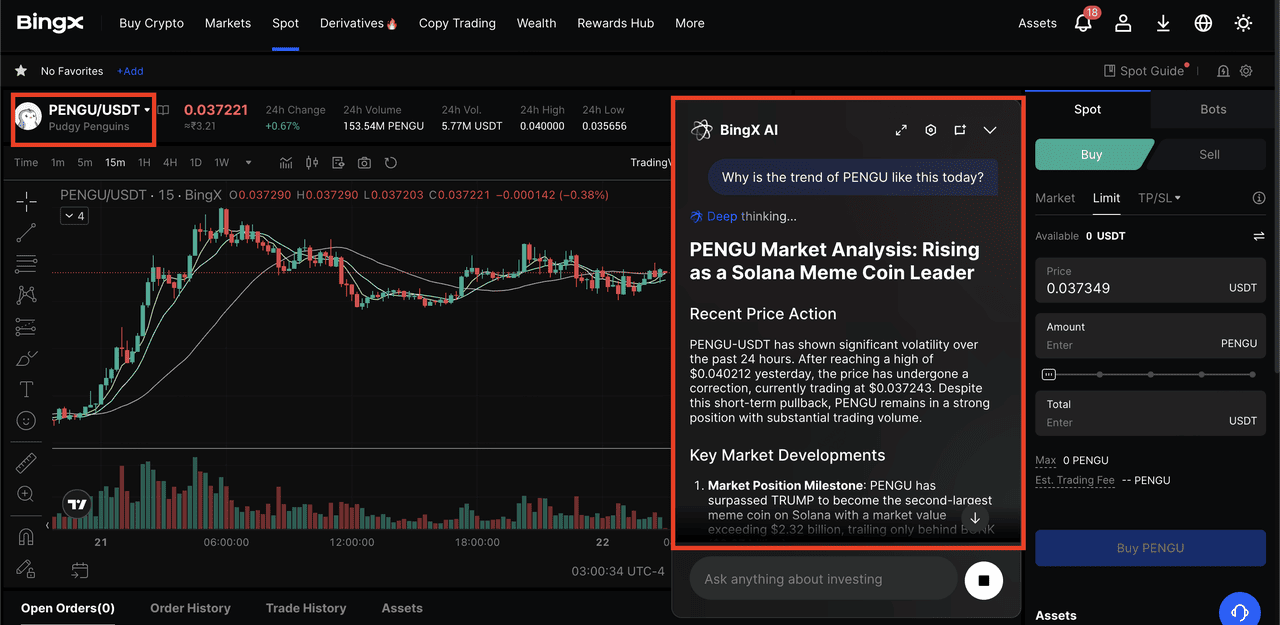The height and width of the screenshot is (625, 1280).
Task: Open BingX AI settings hexagon icon
Action: coord(930,130)
